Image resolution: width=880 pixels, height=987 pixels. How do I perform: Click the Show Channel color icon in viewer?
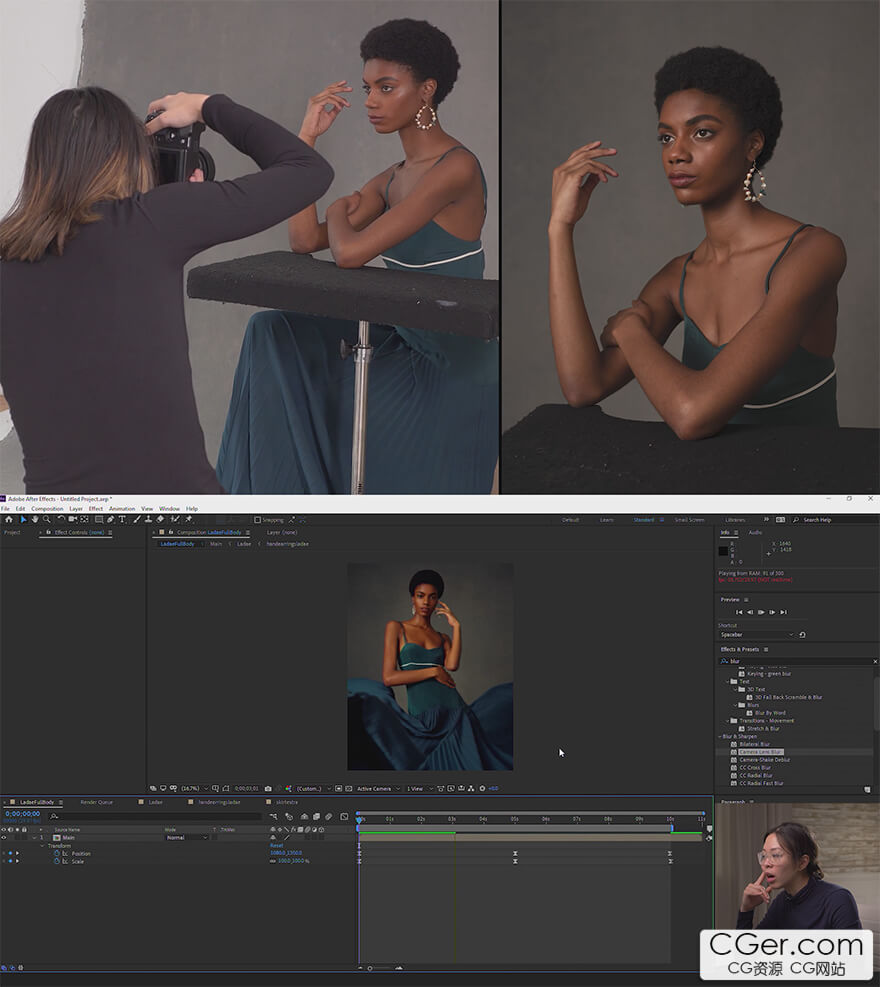(x=288, y=788)
